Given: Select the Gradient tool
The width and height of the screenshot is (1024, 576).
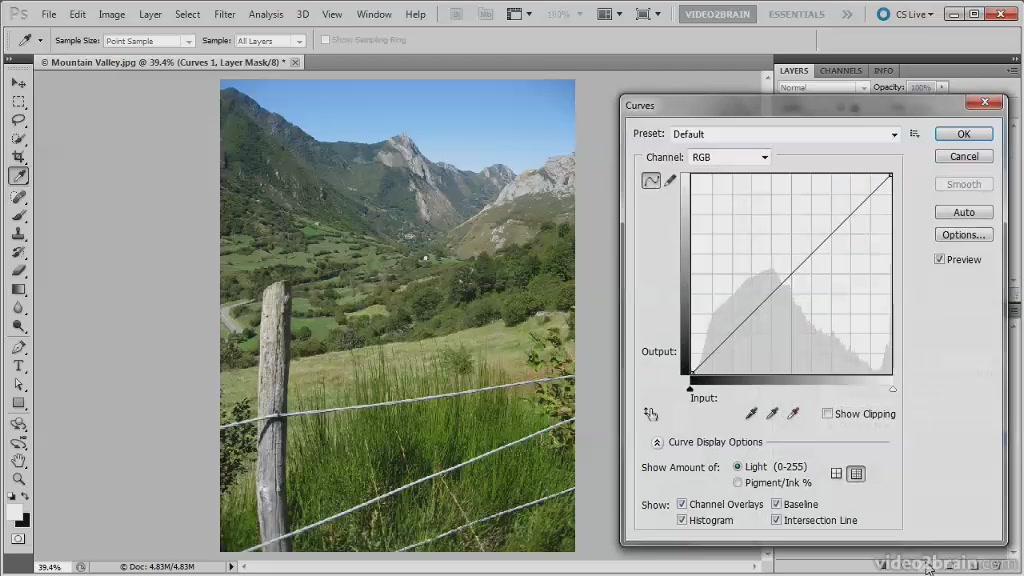Looking at the screenshot, I should [18, 289].
